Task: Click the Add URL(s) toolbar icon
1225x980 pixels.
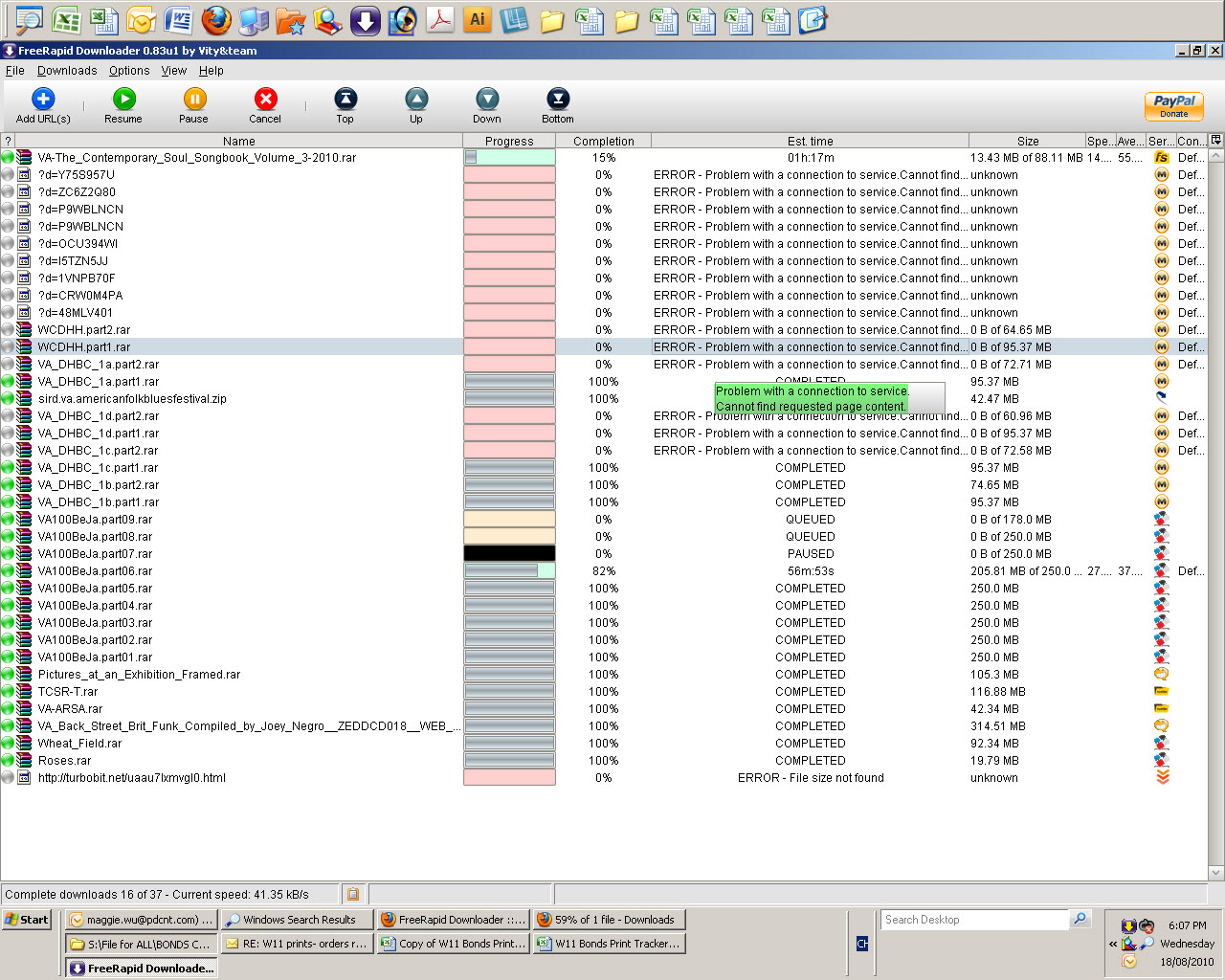Action: click(x=43, y=100)
